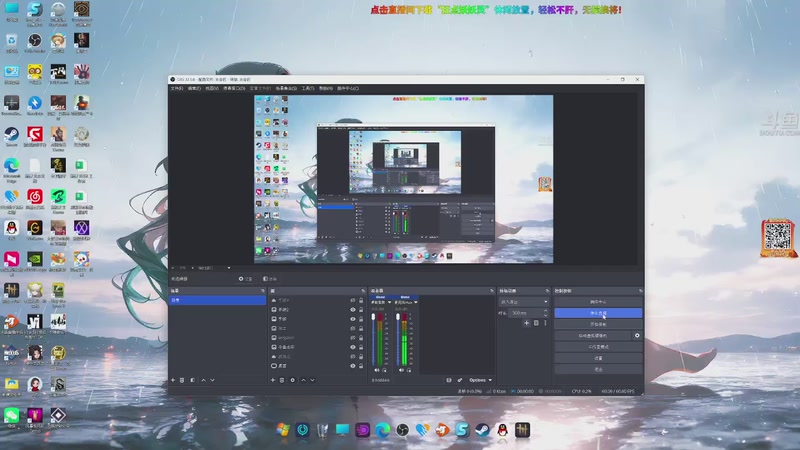Click the 启动虚拟摄像机 virtual camera button
This screenshot has height=450, width=800.
tap(593, 336)
